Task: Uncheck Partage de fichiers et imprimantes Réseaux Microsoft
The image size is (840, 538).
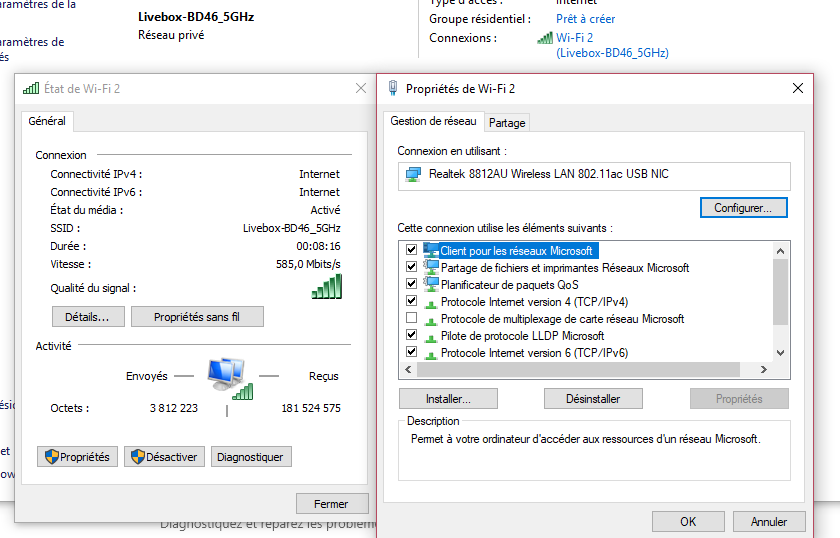Action: [x=411, y=266]
